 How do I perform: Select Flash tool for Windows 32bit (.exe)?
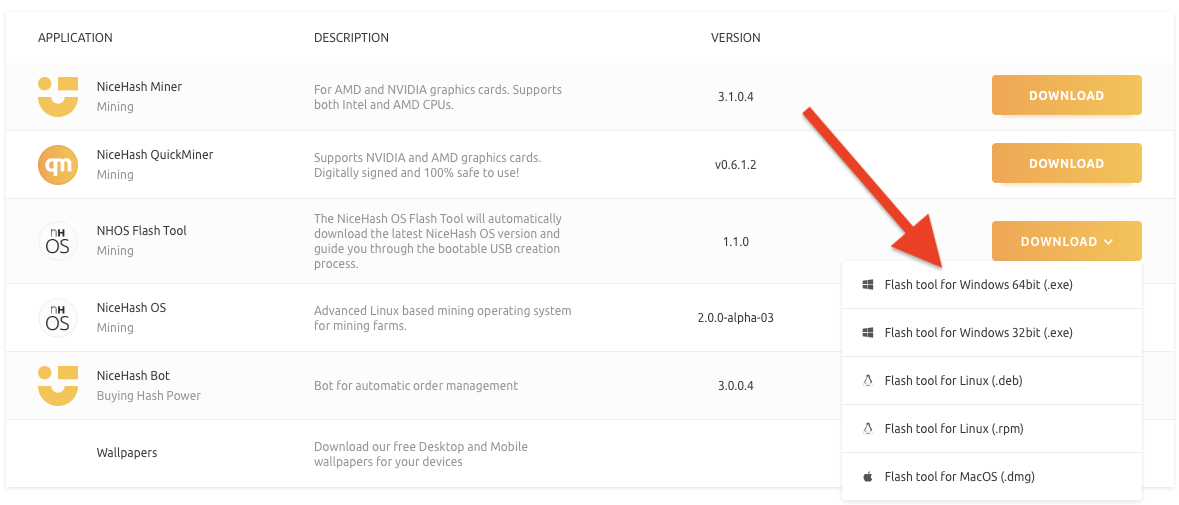(978, 333)
